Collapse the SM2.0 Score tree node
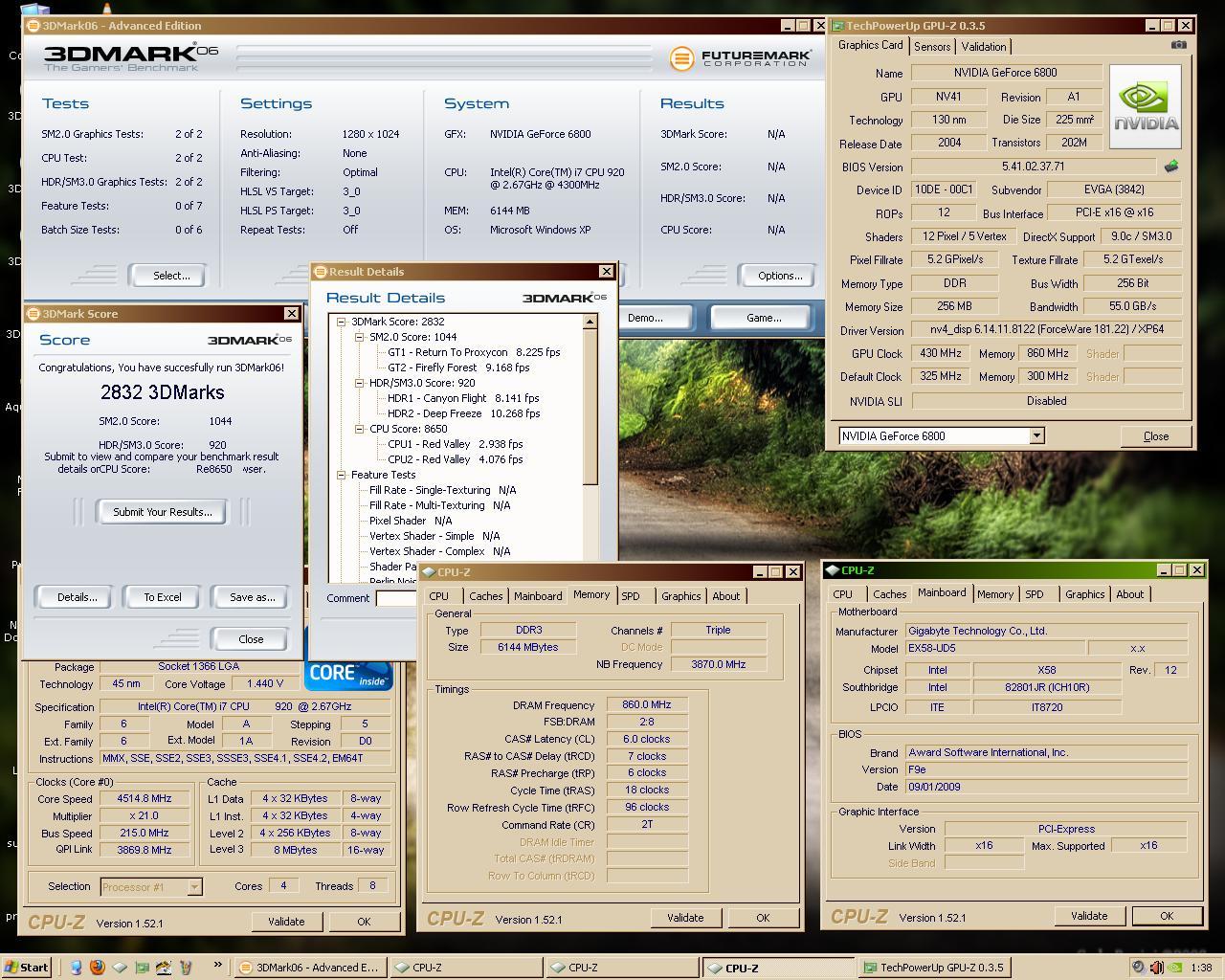The image size is (1225, 980). tap(360, 337)
